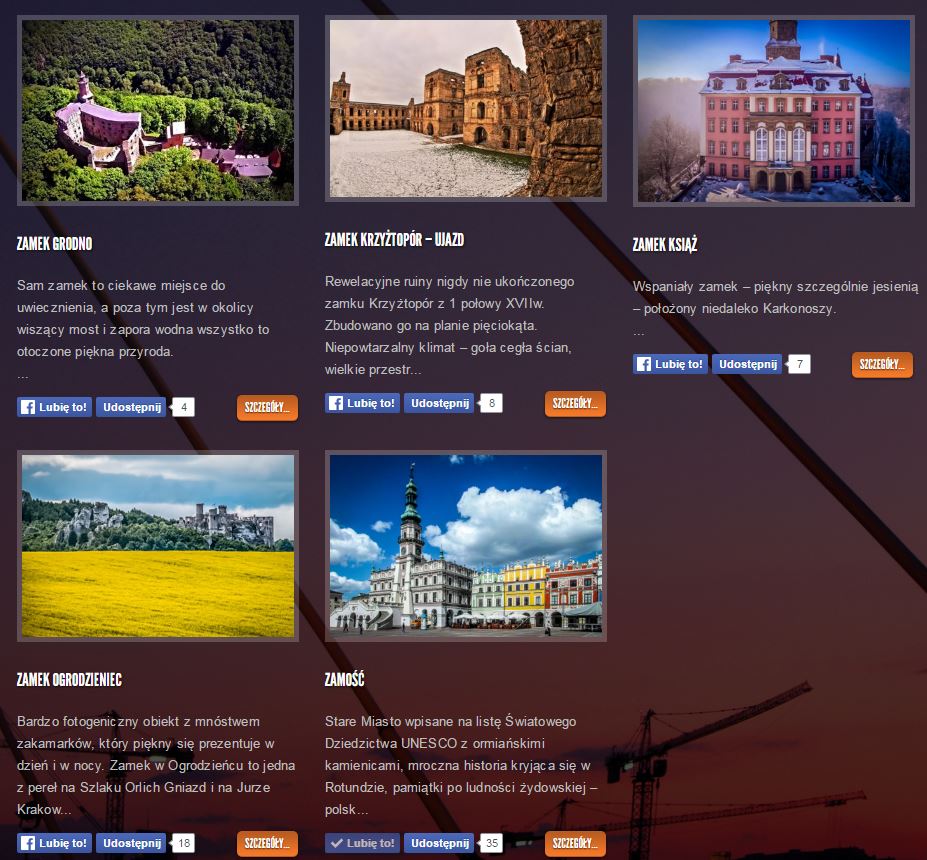Open Szczegóły for Zamek Grodno
The height and width of the screenshot is (860, 927).
(267, 407)
